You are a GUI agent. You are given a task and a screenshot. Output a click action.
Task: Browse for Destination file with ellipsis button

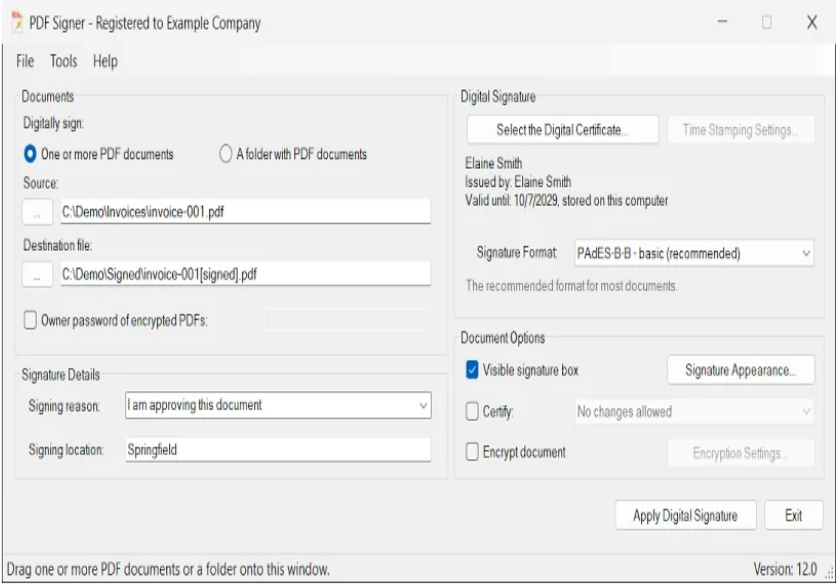(x=37, y=274)
